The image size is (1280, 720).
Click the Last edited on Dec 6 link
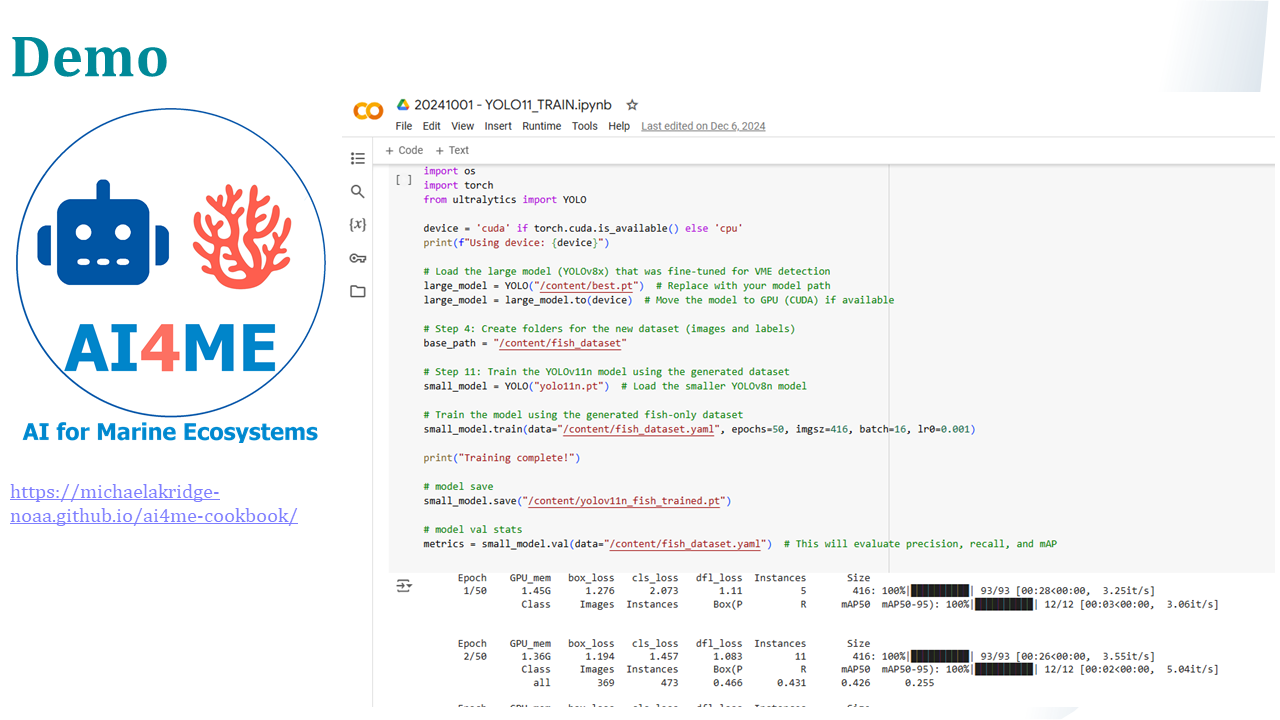[703, 126]
